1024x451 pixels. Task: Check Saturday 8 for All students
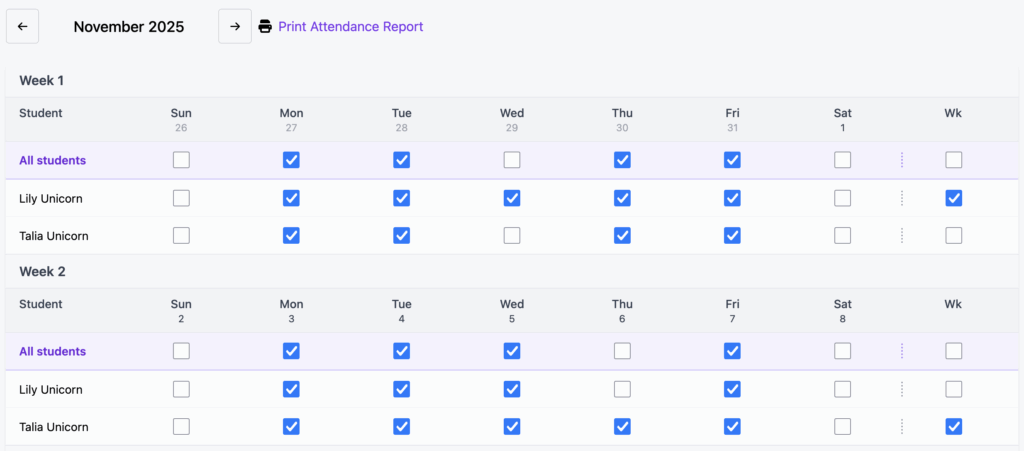843,351
